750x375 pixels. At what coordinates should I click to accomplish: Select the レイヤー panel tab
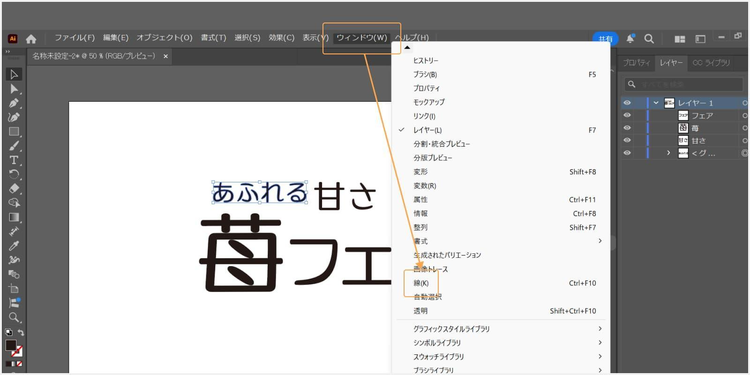[x=671, y=63]
